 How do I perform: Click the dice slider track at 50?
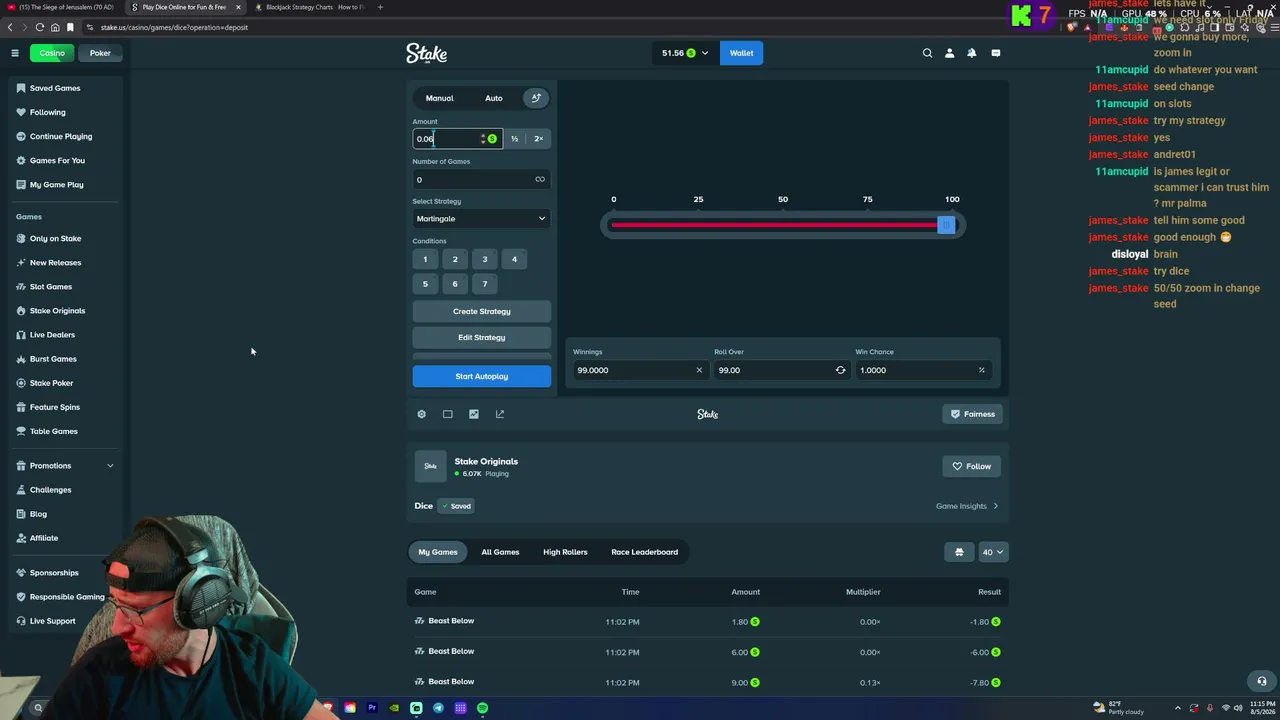[x=783, y=225]
